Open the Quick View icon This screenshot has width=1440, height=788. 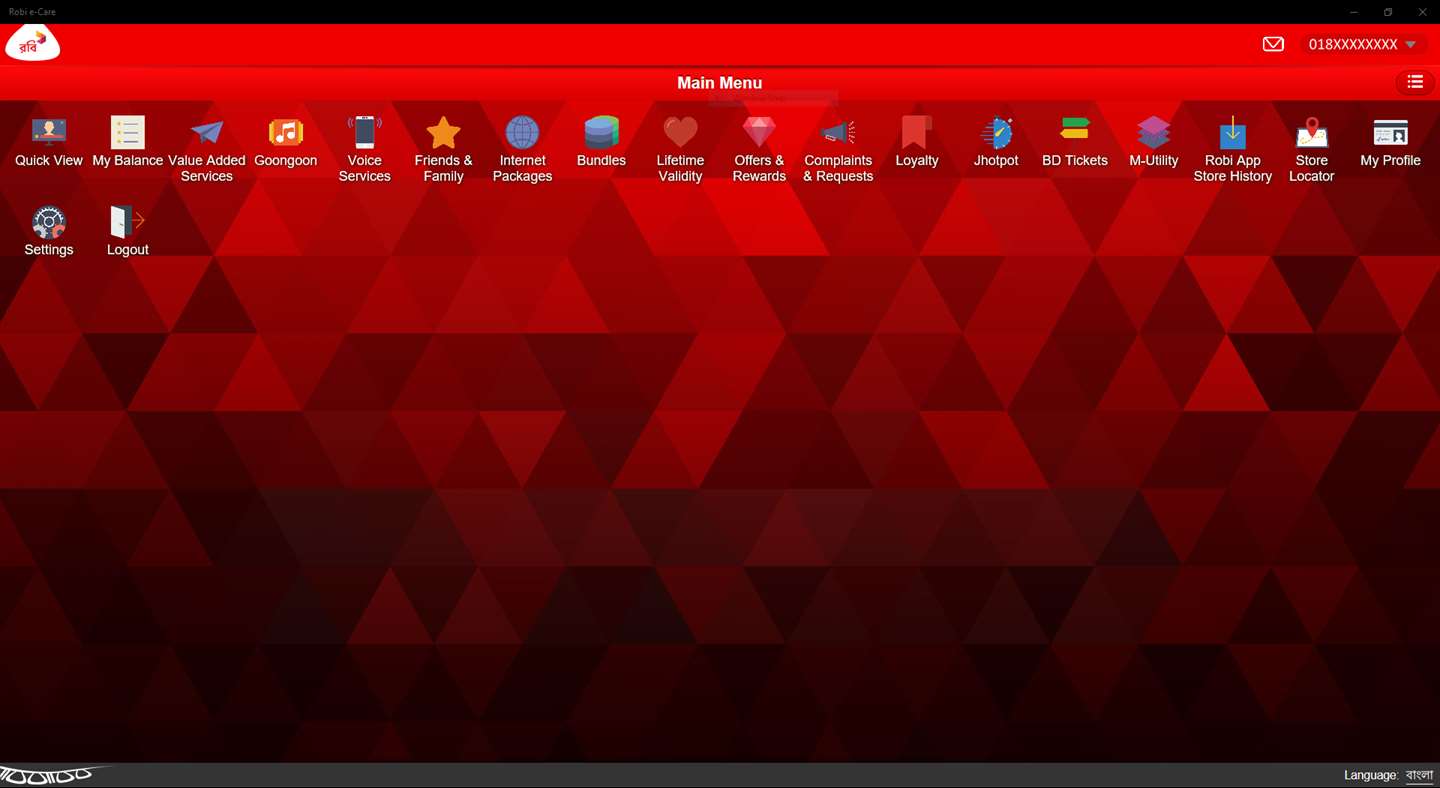48,133
